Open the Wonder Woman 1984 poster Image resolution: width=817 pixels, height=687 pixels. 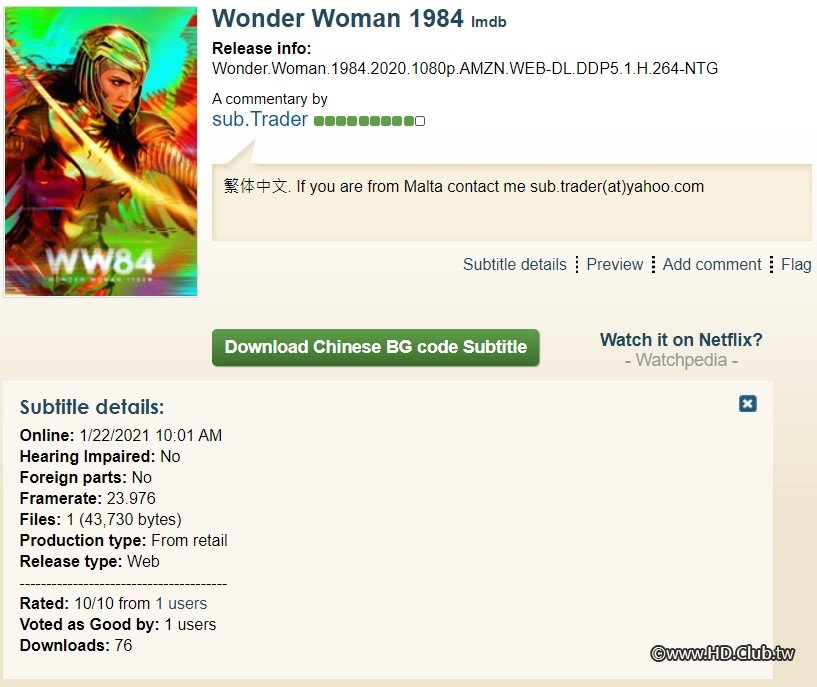pyautogui.click(x=101, y=152)
